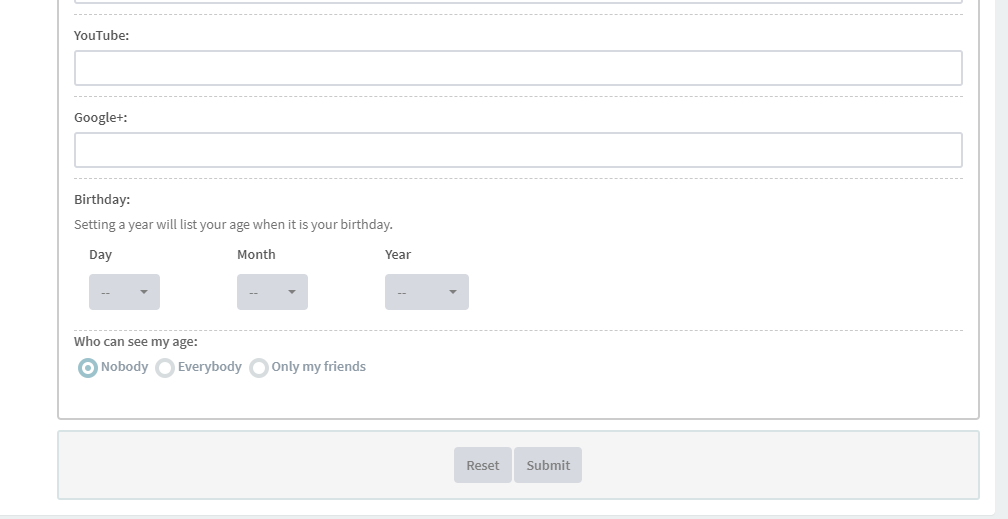Select Only my friends option
This screenshot has height=519, width=1008.
(258, 368)
